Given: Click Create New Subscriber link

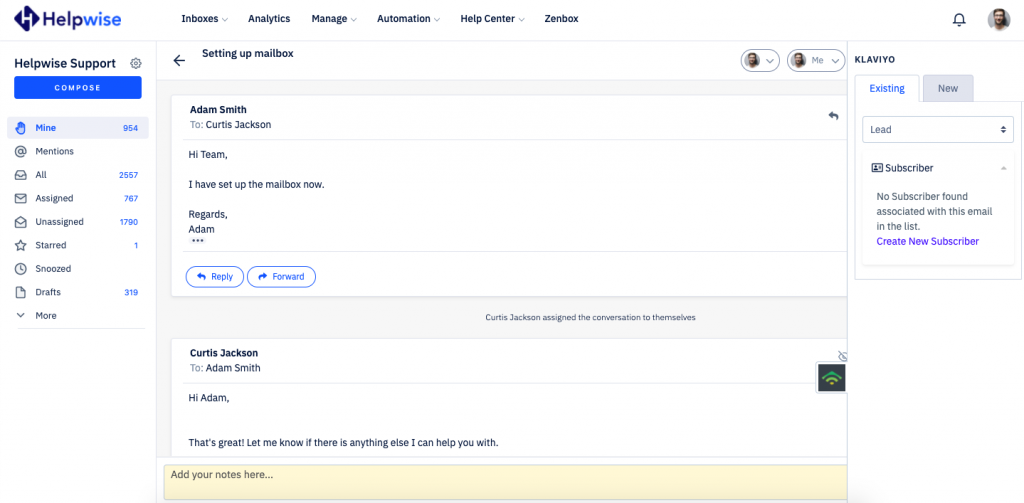Looking at the screenshot, I should pos(927,241).
